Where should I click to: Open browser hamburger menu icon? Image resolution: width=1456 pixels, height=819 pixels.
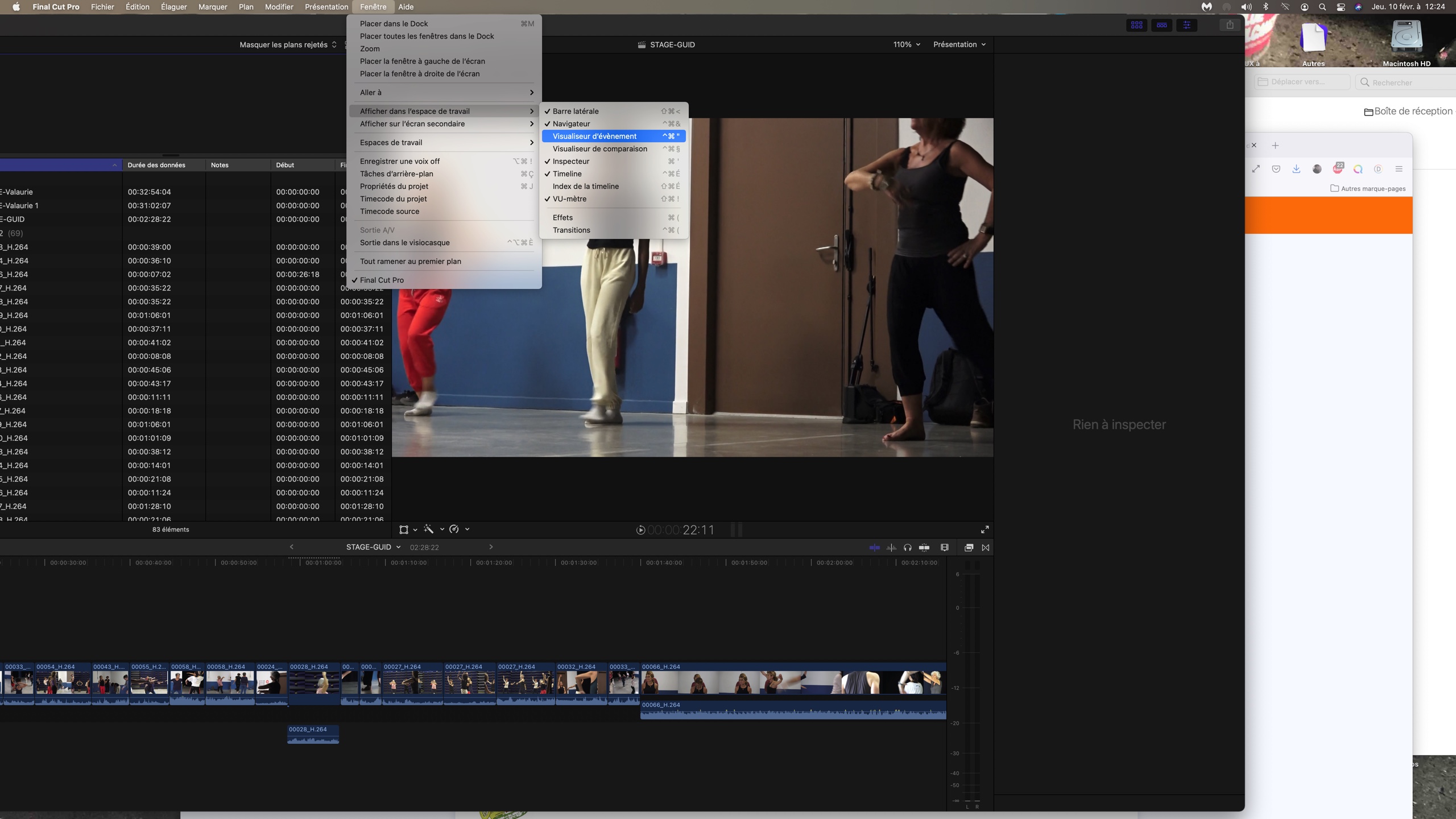click(1399, 169)
